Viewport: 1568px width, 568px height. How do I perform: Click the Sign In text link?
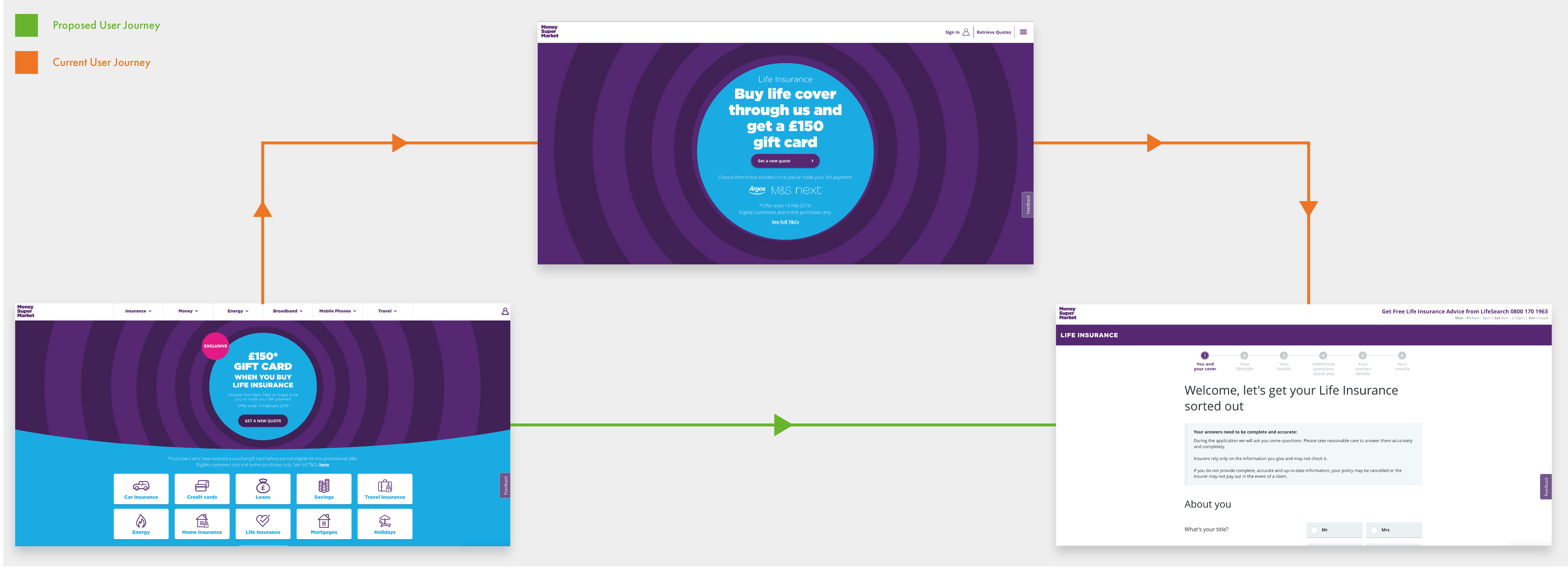[x=952, y=32]
